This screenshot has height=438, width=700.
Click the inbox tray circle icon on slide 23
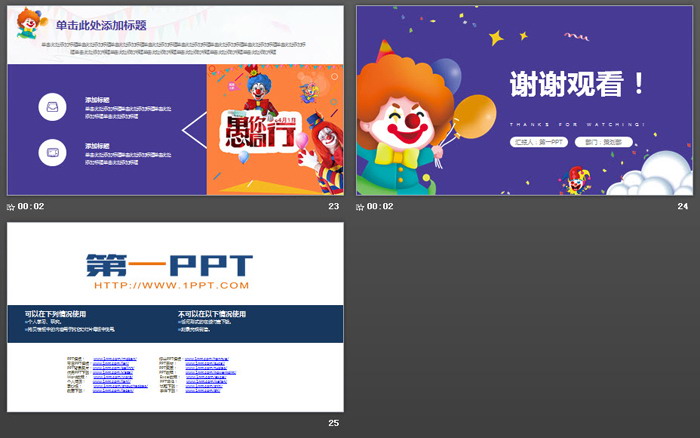(x=52, y=107)
